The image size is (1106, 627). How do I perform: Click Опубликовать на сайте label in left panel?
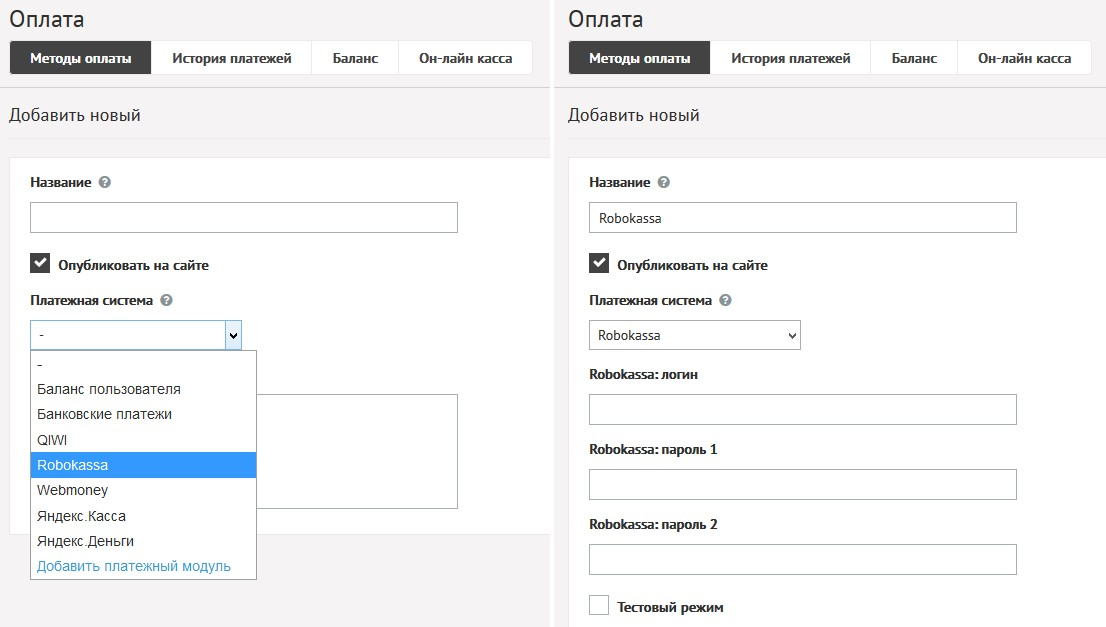133,265
